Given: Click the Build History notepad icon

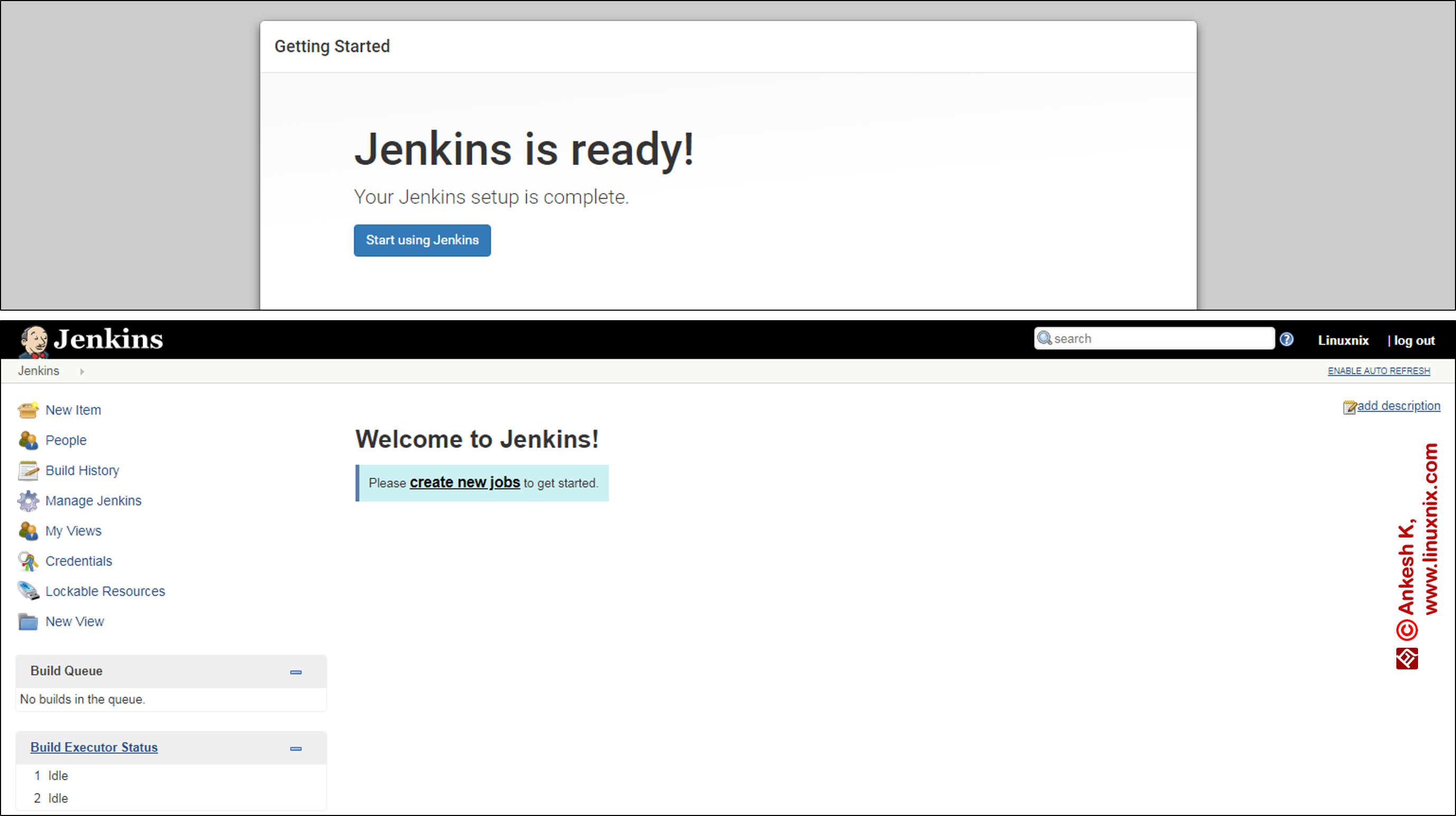Looking at the screenshot, I should coord(27,470).
